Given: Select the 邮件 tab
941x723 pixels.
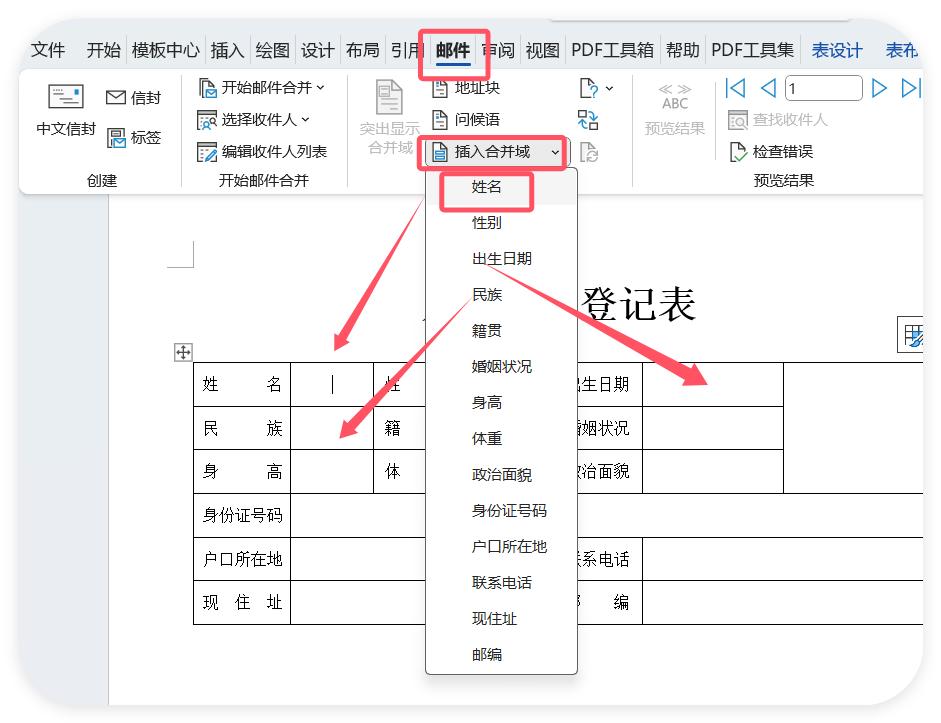Looking at the screenshot, I should tap(453, 50).
